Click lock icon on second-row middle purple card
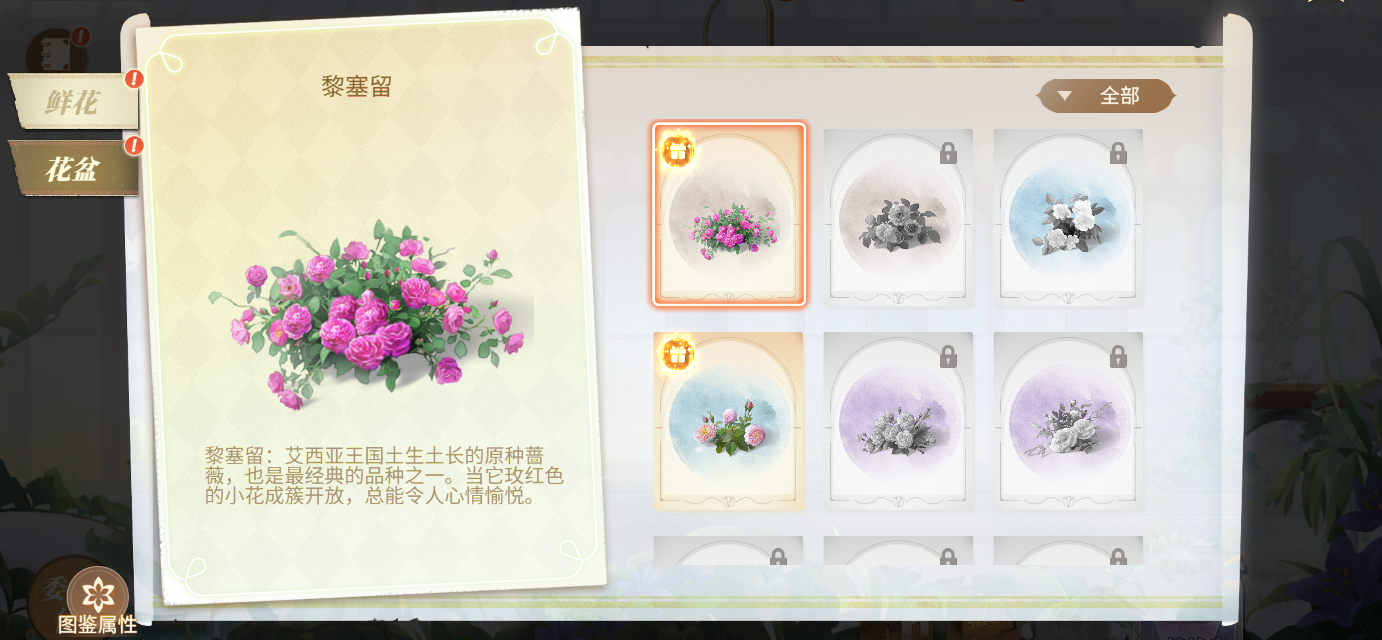The height and width of the screenshot is (640, 1382). 948,356
